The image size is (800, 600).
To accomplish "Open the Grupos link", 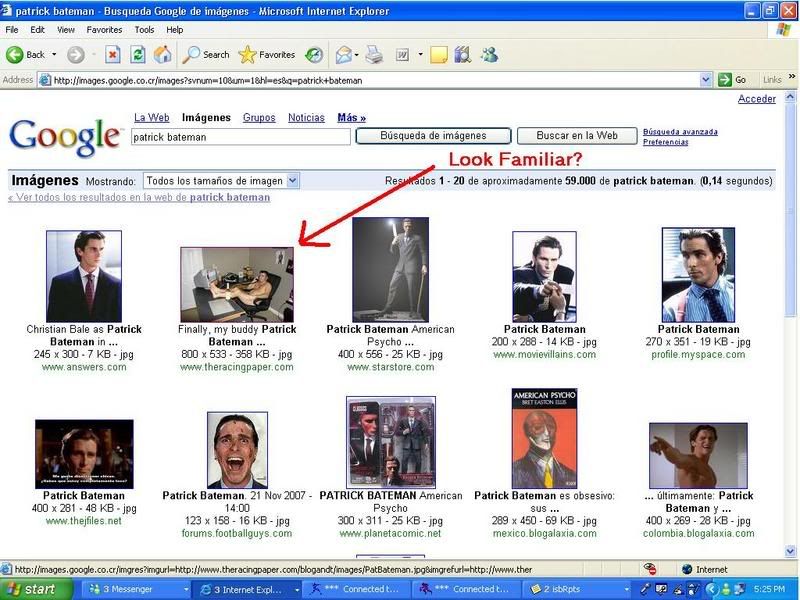I will click(x=259, y=118).
